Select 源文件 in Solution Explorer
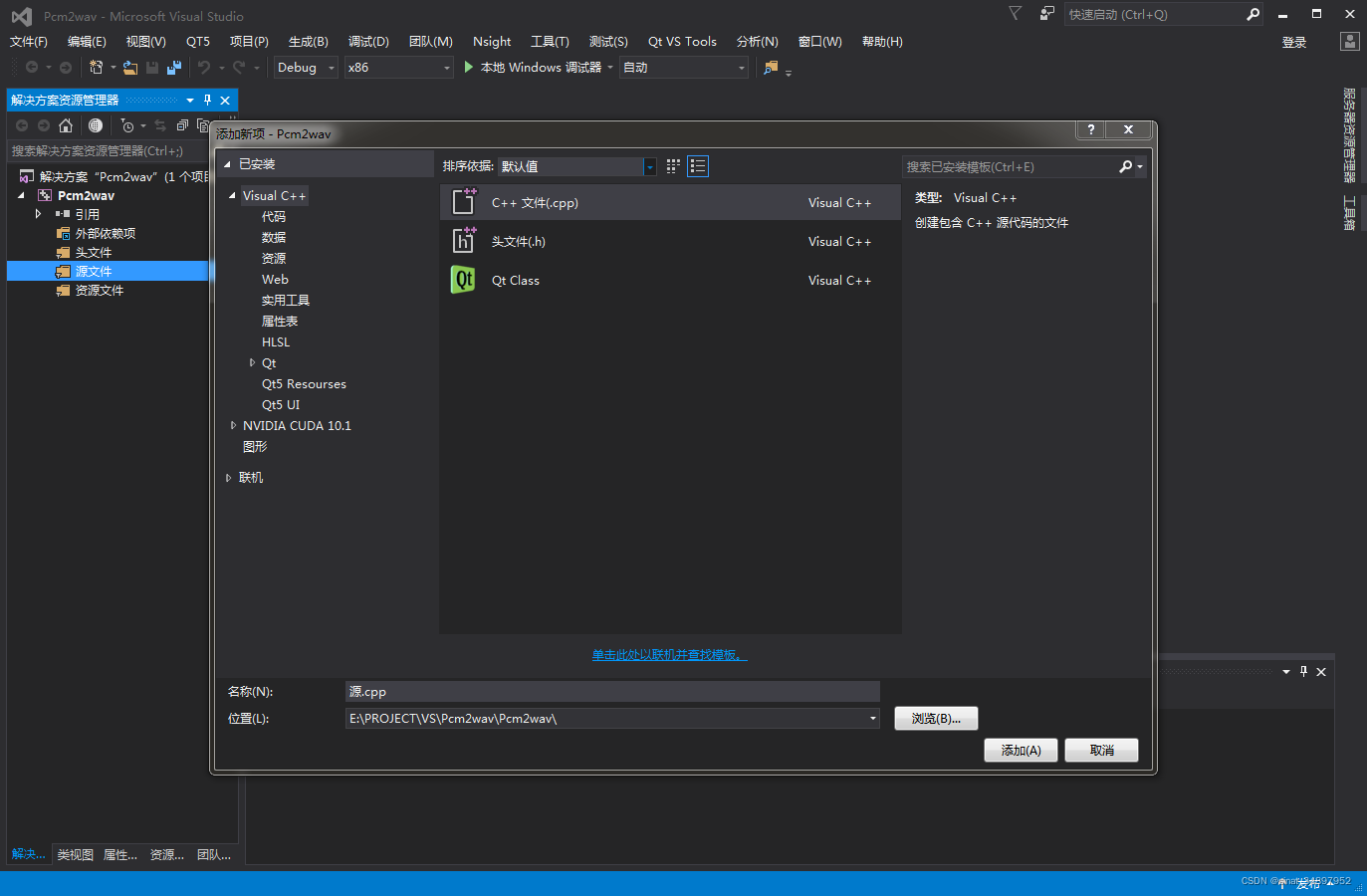 pos(94,271)
